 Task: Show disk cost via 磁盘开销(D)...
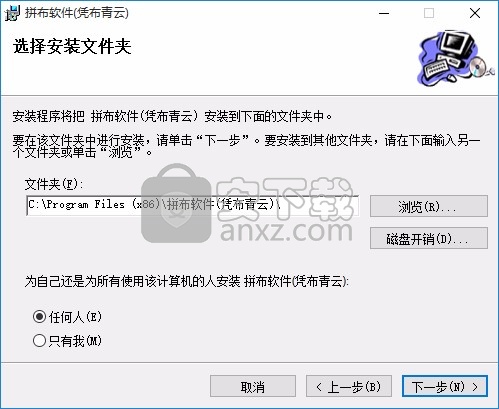429,238
